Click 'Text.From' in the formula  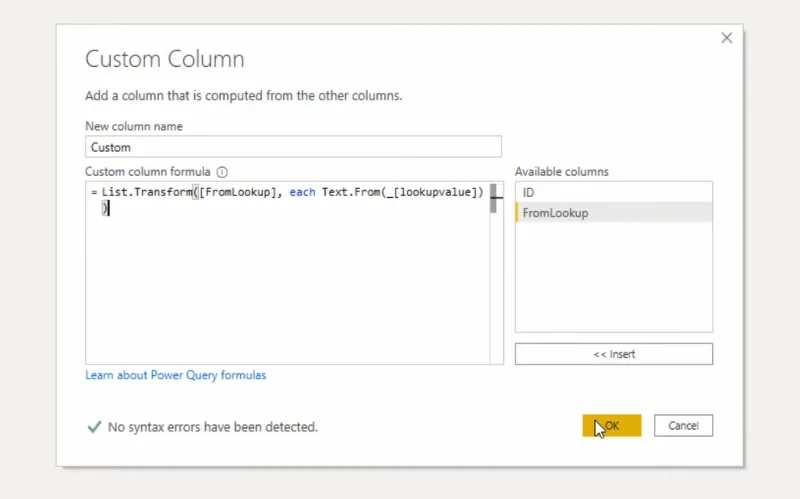[x=351, y=192]
